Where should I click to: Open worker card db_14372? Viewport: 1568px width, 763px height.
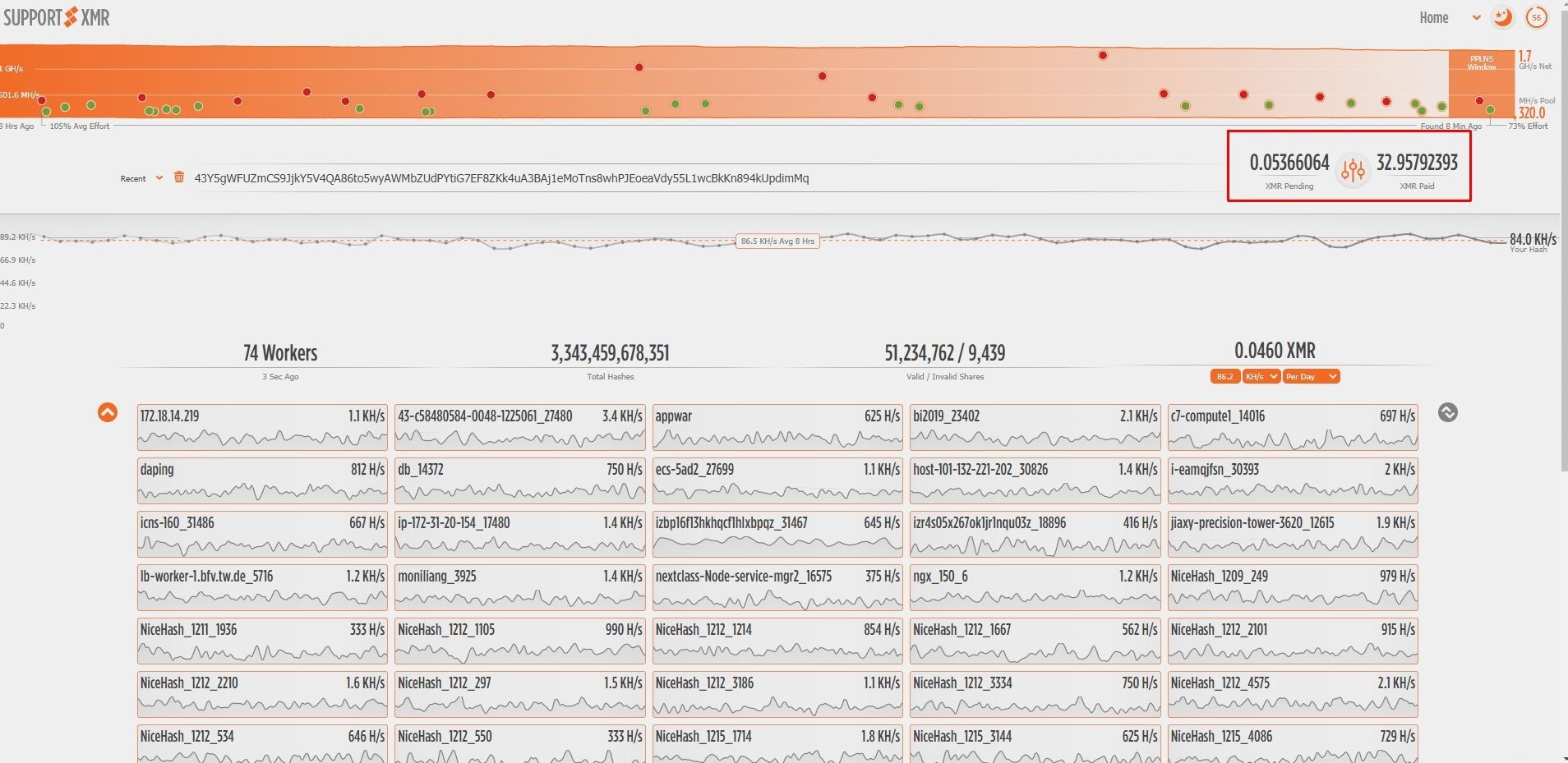point(520,480)
